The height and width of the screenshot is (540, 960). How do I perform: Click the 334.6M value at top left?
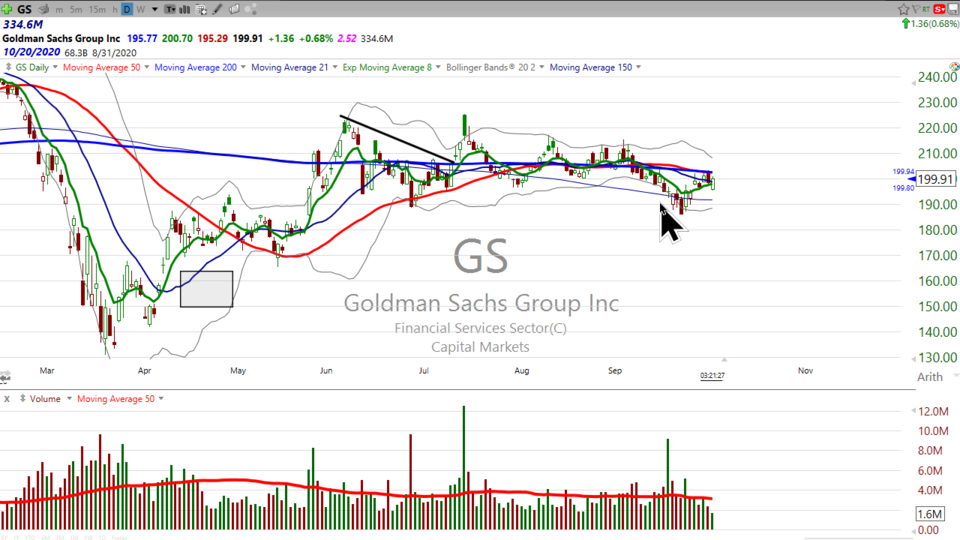coord(23,24)
